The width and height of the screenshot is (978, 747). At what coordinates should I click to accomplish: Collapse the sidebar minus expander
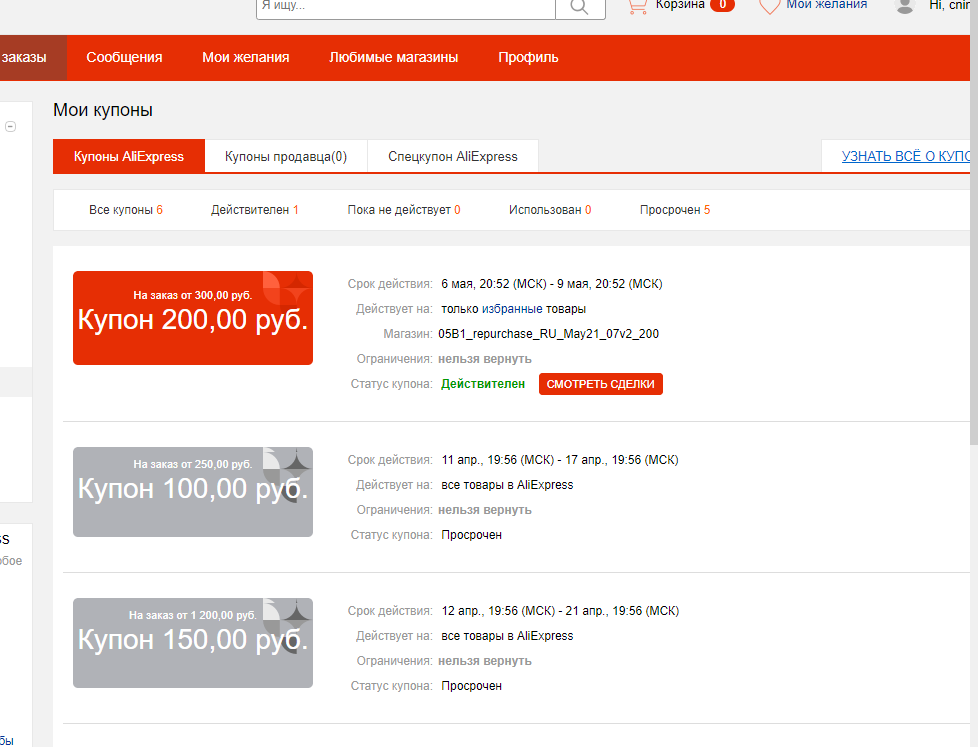[11, 127]
